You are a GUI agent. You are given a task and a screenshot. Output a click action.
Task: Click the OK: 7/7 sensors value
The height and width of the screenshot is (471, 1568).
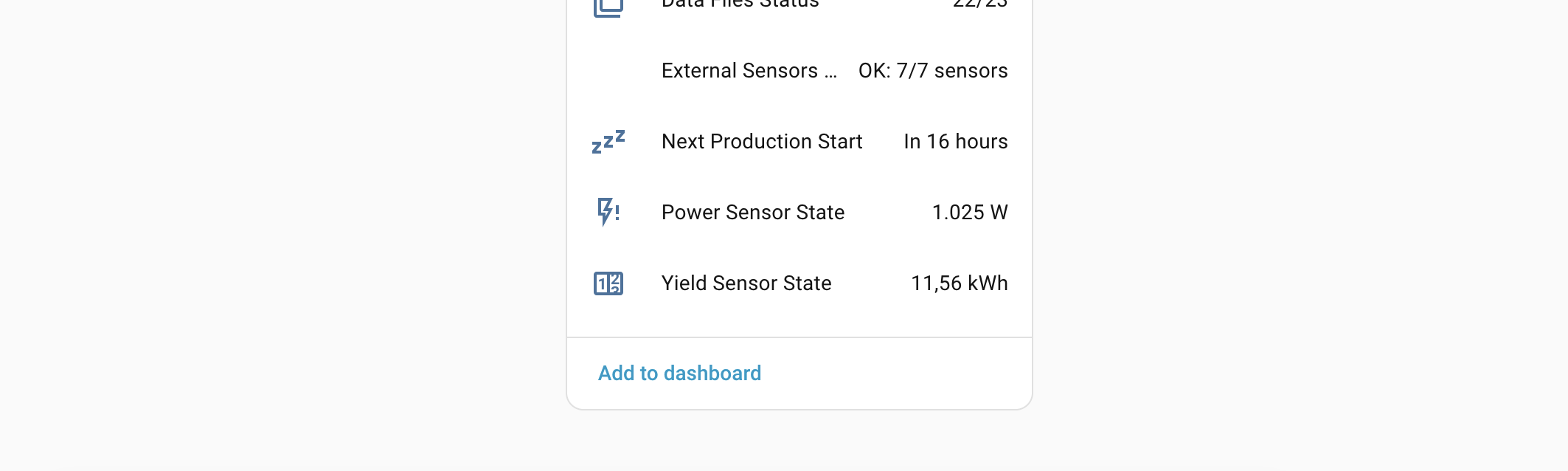tap(933, 71)
